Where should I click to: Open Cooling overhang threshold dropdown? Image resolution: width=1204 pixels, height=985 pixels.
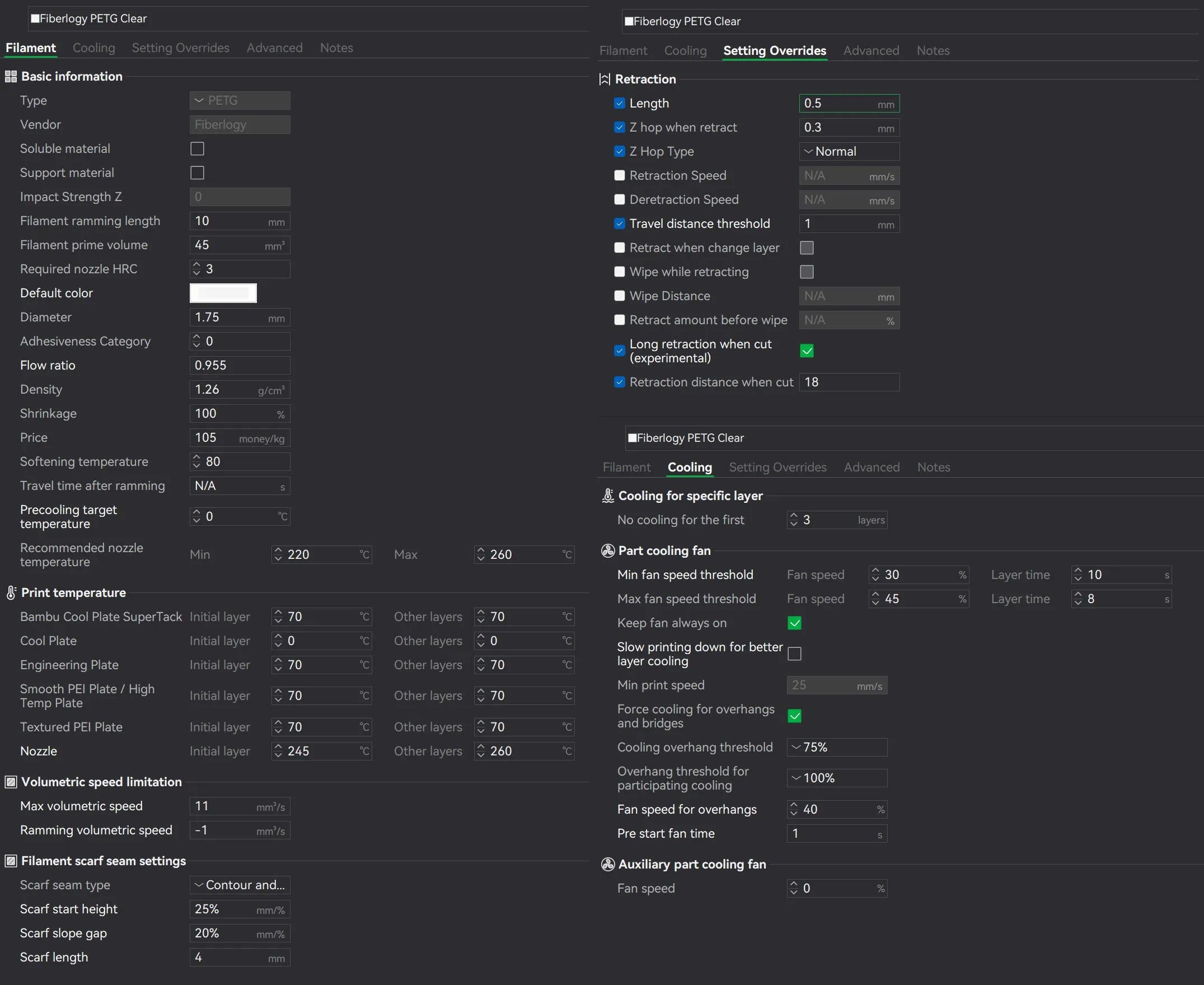click(x=836, y=747)
